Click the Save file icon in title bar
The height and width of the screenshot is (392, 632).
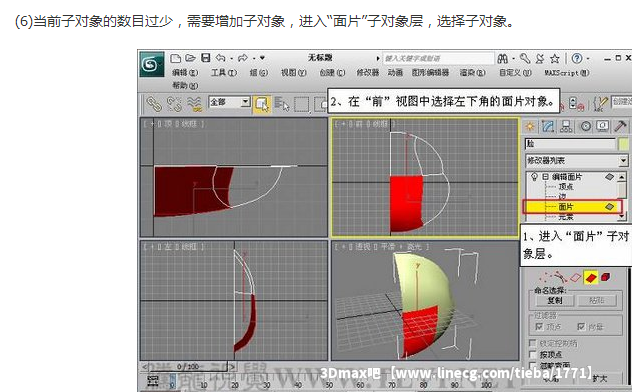click(206, 58)
